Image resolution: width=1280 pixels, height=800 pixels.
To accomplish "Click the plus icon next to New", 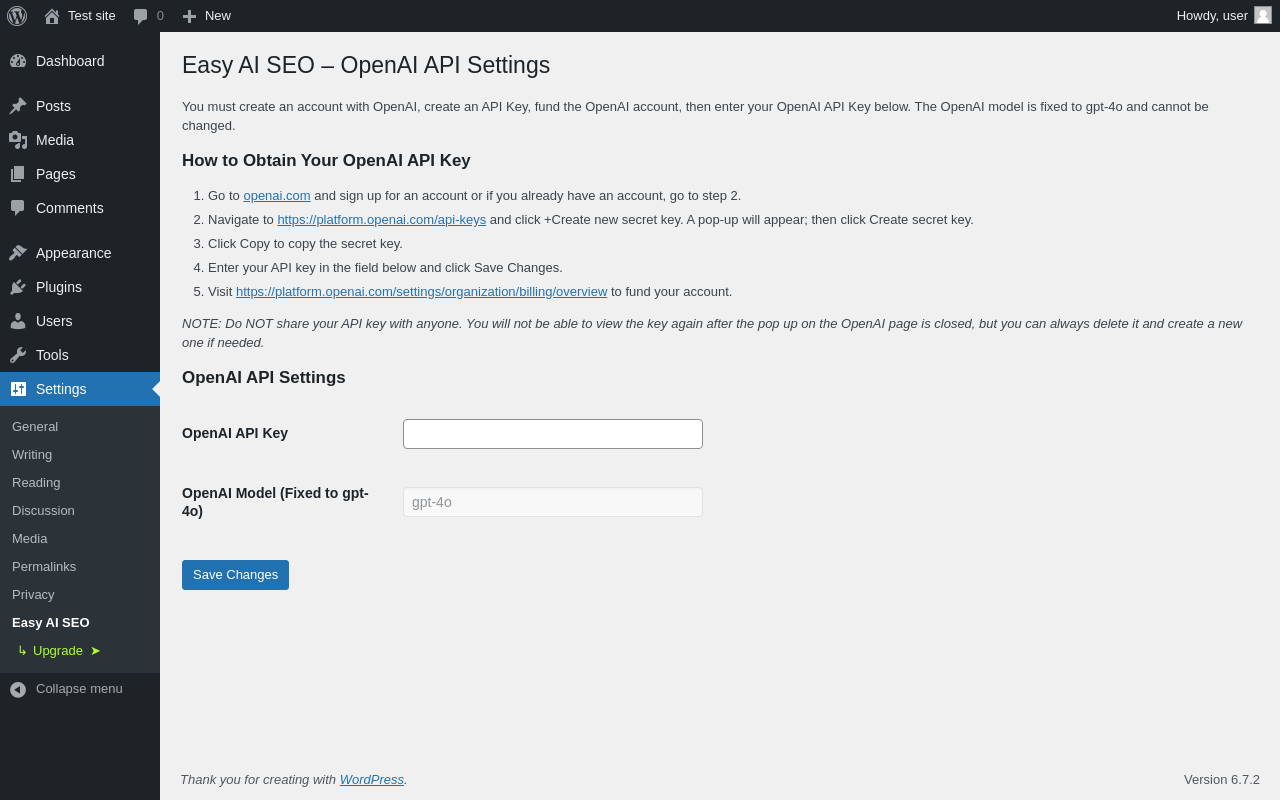I will coord(189,16).
